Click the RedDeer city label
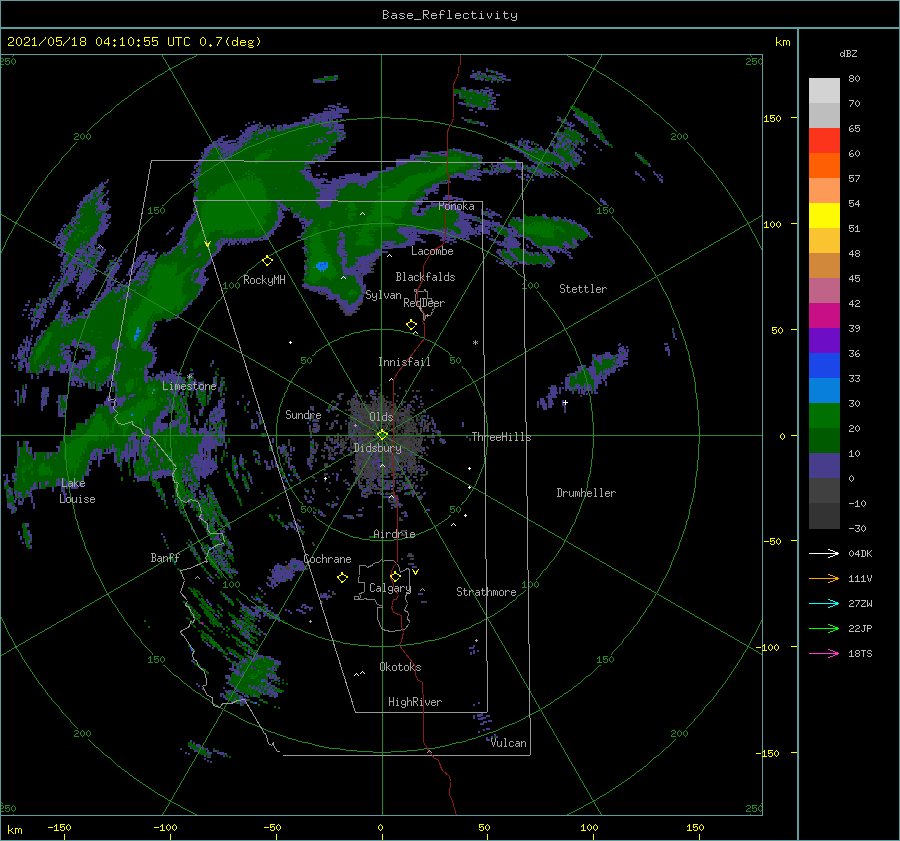The height and width of the screenshot is (841, 900). [x=424, y=303]
